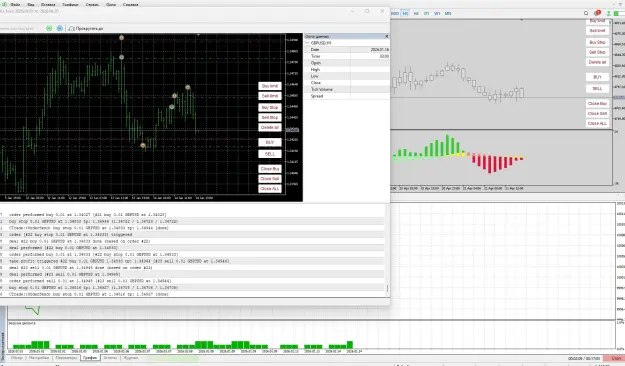Switch to MN timeframe in main window
Screen dimensions: 625x366
tap(448, 14)
